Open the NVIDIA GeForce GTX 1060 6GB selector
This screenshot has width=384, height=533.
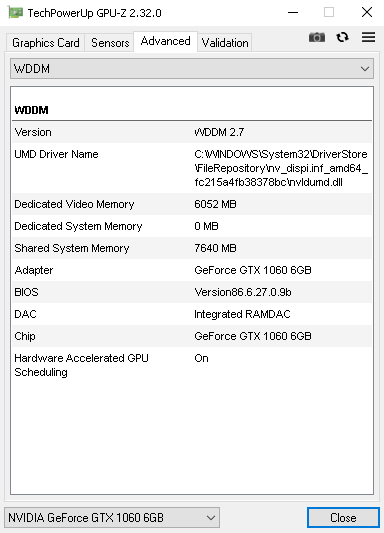coord(112,518)
